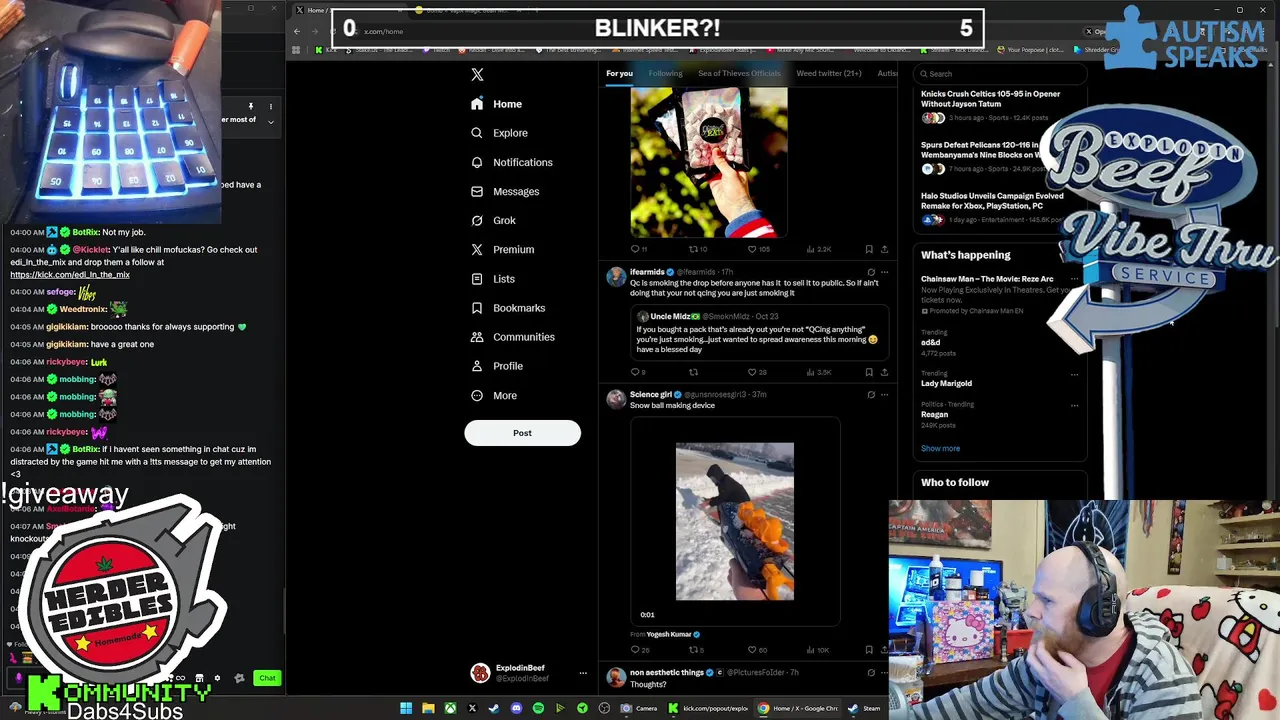
Task: Click the green Chat send button
Action: click(x=267, y=678)
